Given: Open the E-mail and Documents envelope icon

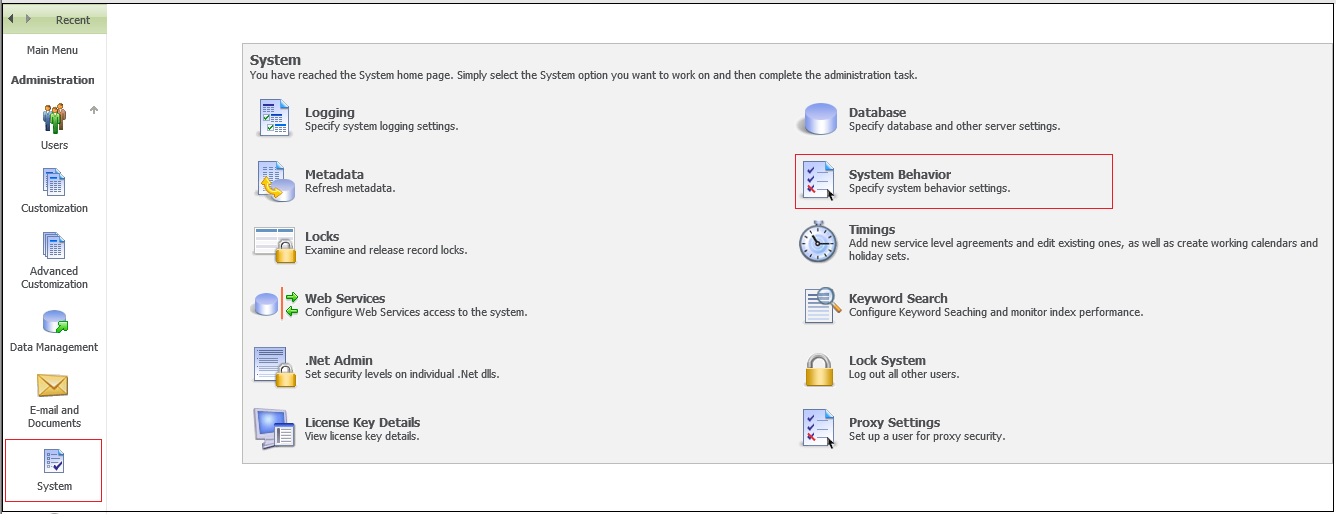Looking at the screenshot, I should [x=53, y=385].
